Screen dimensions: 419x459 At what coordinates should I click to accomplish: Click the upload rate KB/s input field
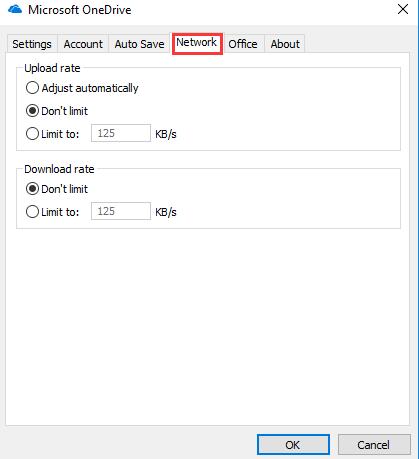pos(121,133)
